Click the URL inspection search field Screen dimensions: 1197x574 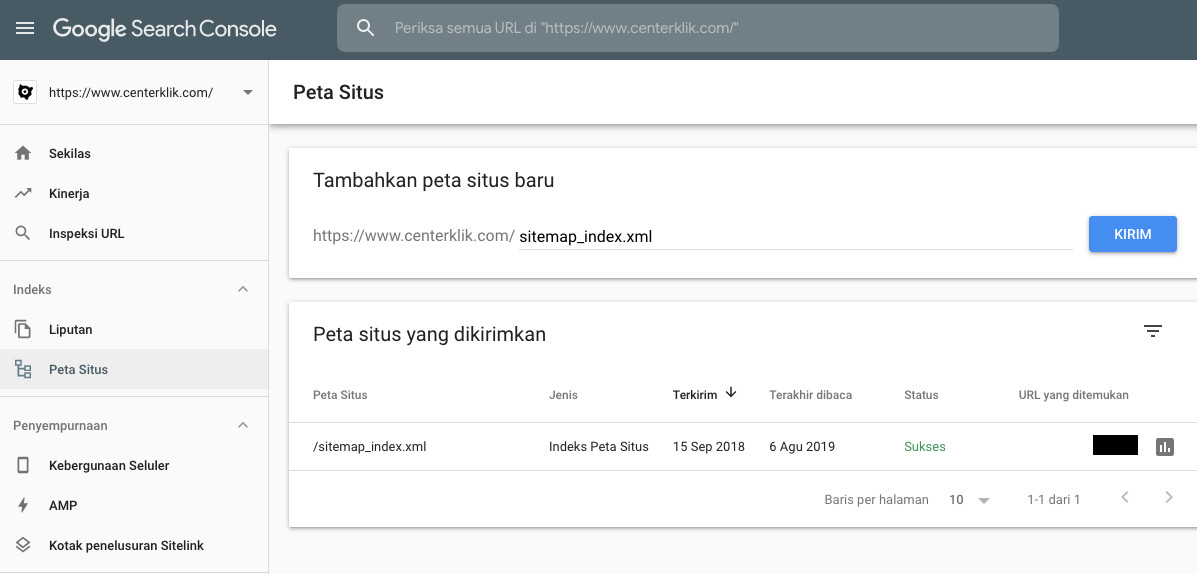pos(698,28)
